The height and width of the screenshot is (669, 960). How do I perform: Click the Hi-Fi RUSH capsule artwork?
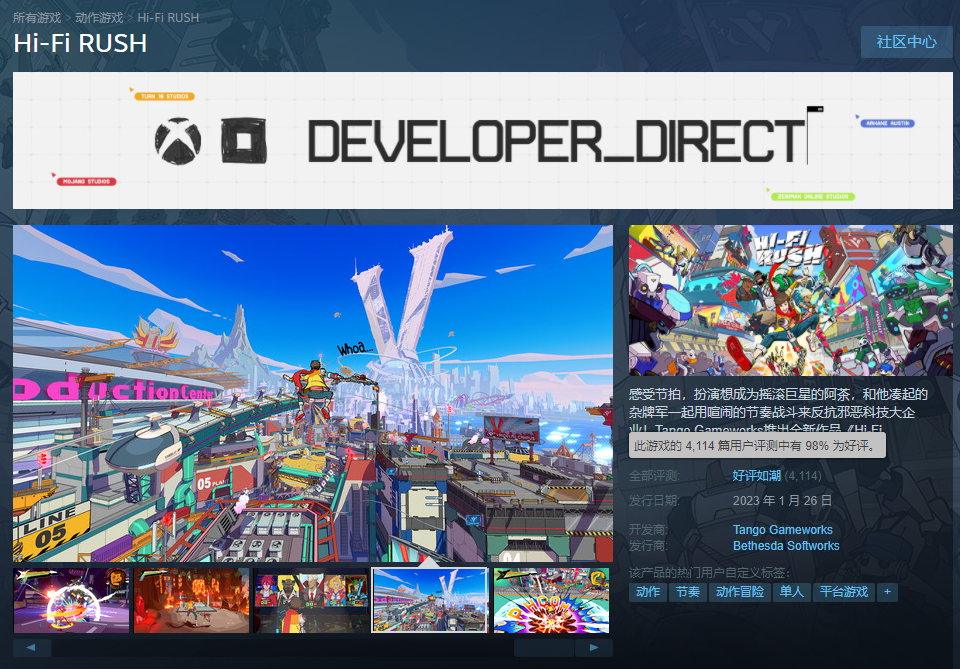point(791,301)
